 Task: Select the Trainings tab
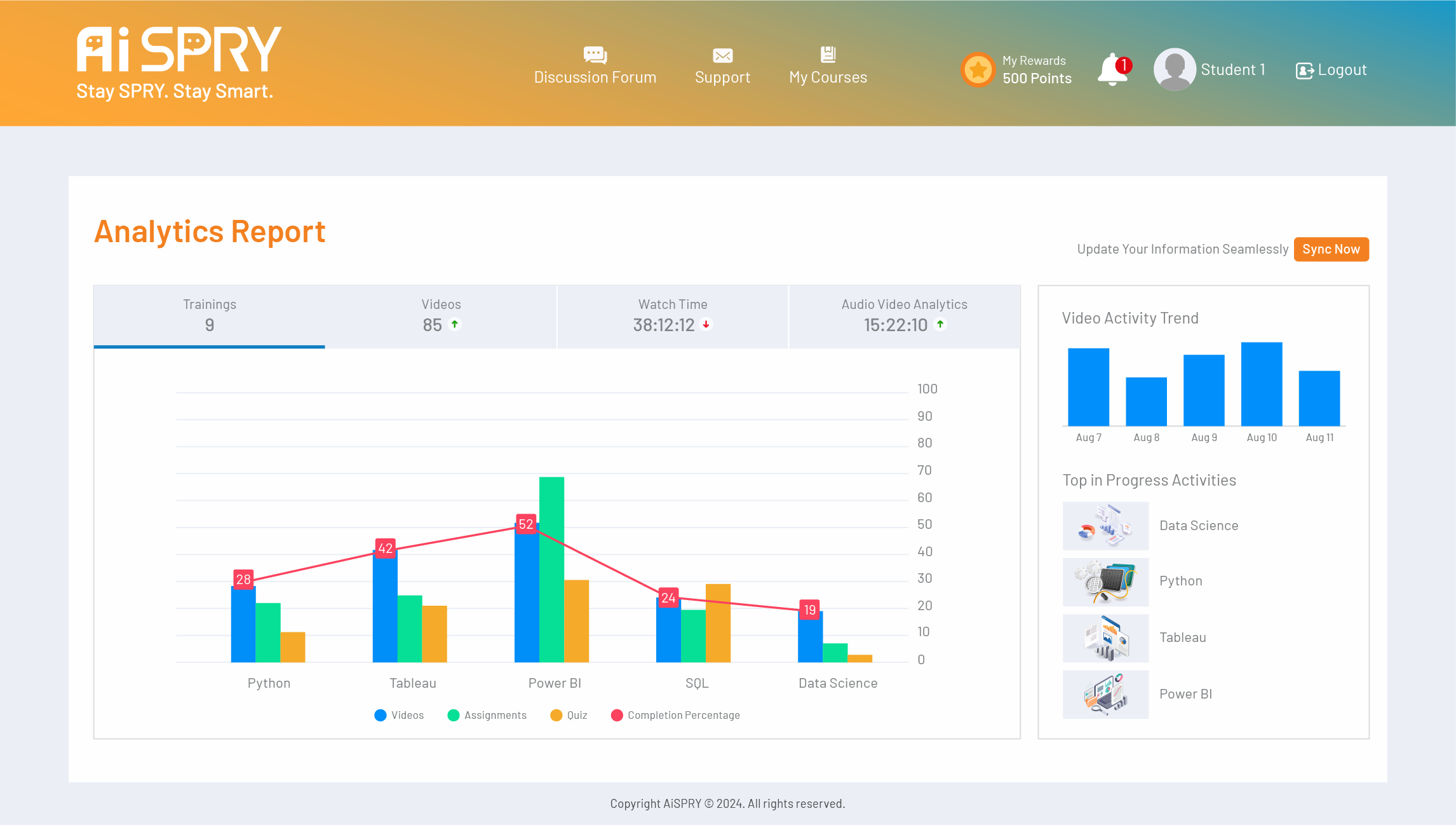click(x=210, y=315)
